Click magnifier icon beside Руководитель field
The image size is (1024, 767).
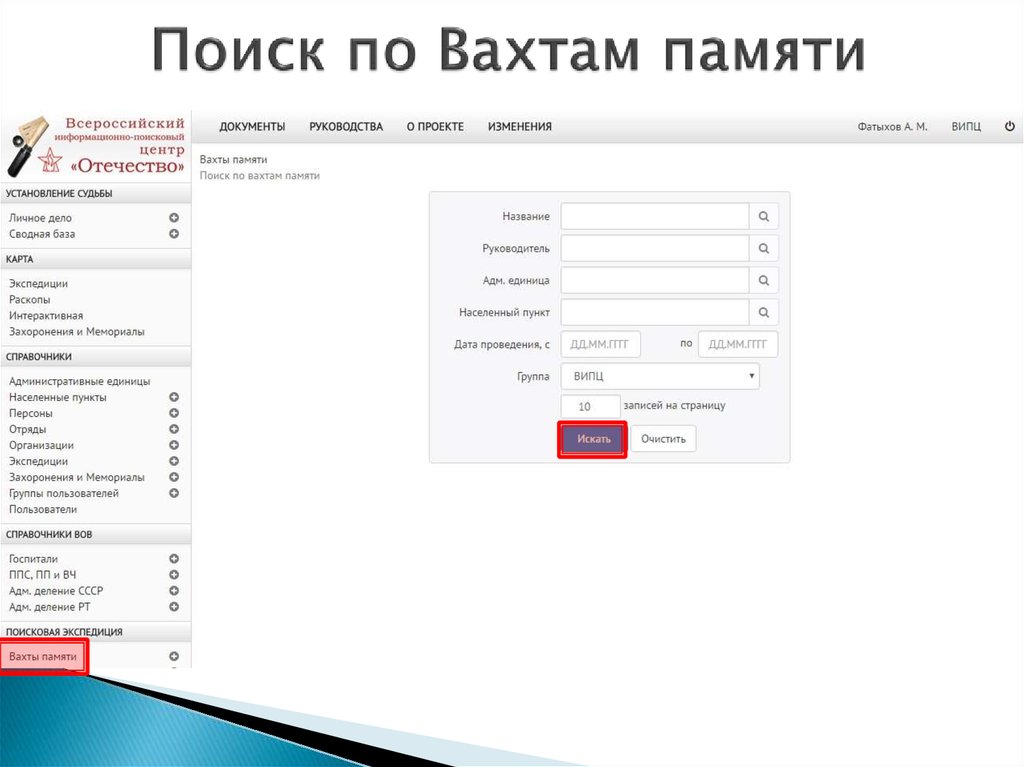point(763,248)
